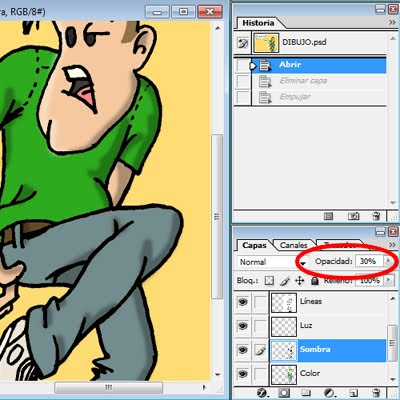This screenshot has width=400, height=400.
Task: Switch to the Historia tab
Action: 258,23
